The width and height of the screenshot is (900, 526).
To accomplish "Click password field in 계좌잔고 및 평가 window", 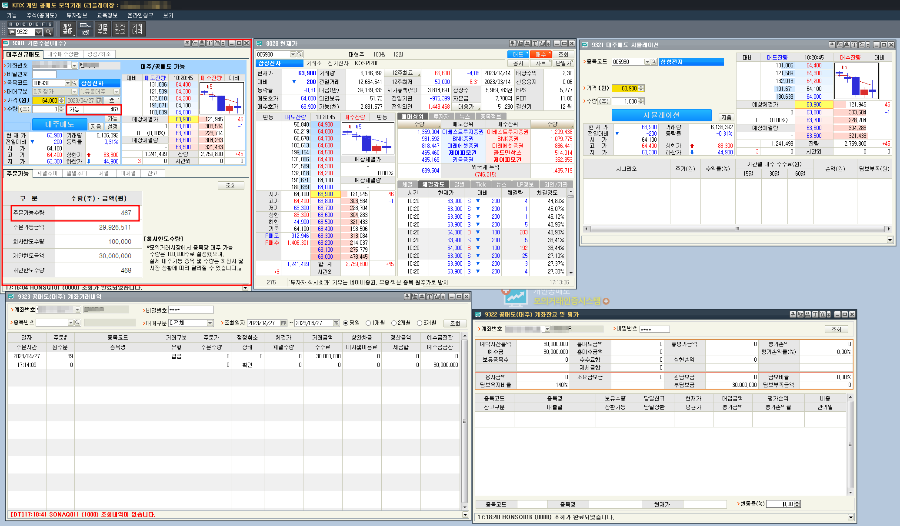I will click(x=654, y=329).
